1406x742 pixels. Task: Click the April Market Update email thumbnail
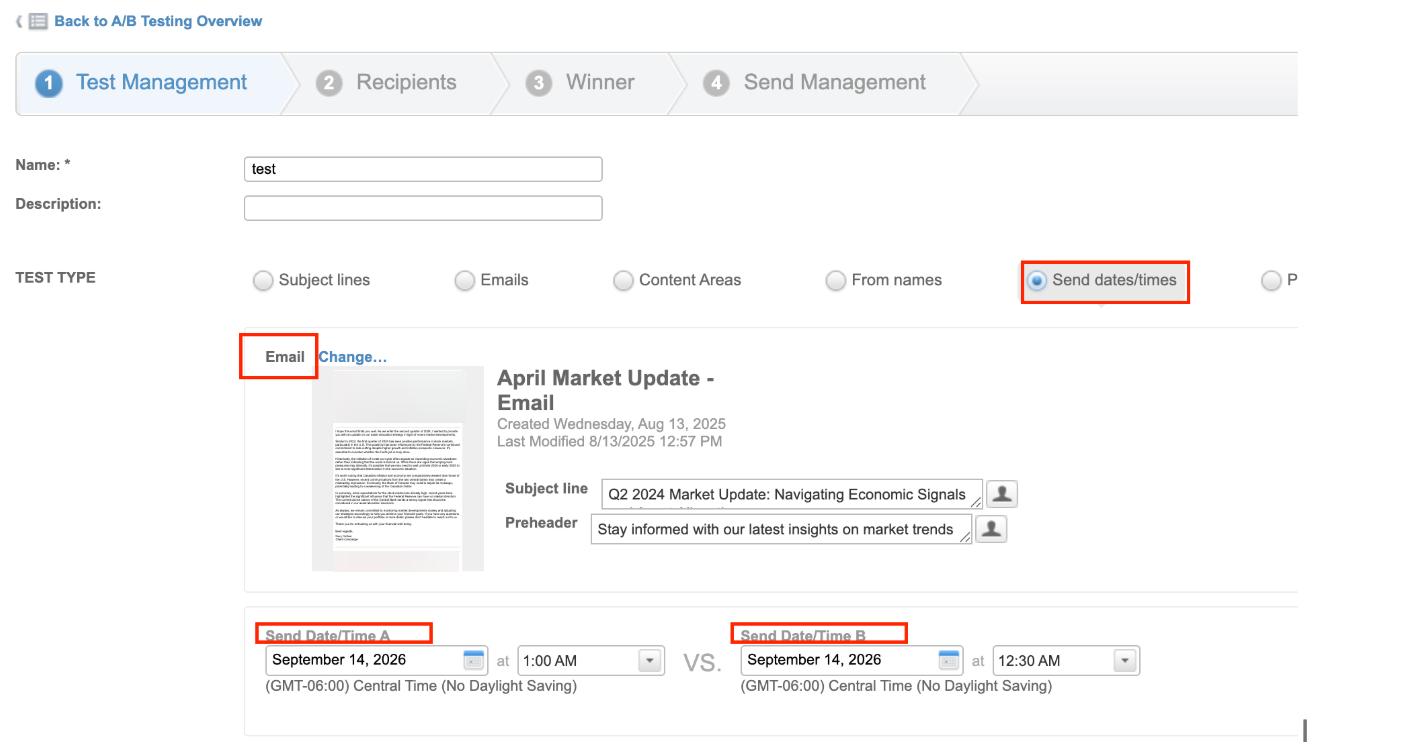[398, 469]
